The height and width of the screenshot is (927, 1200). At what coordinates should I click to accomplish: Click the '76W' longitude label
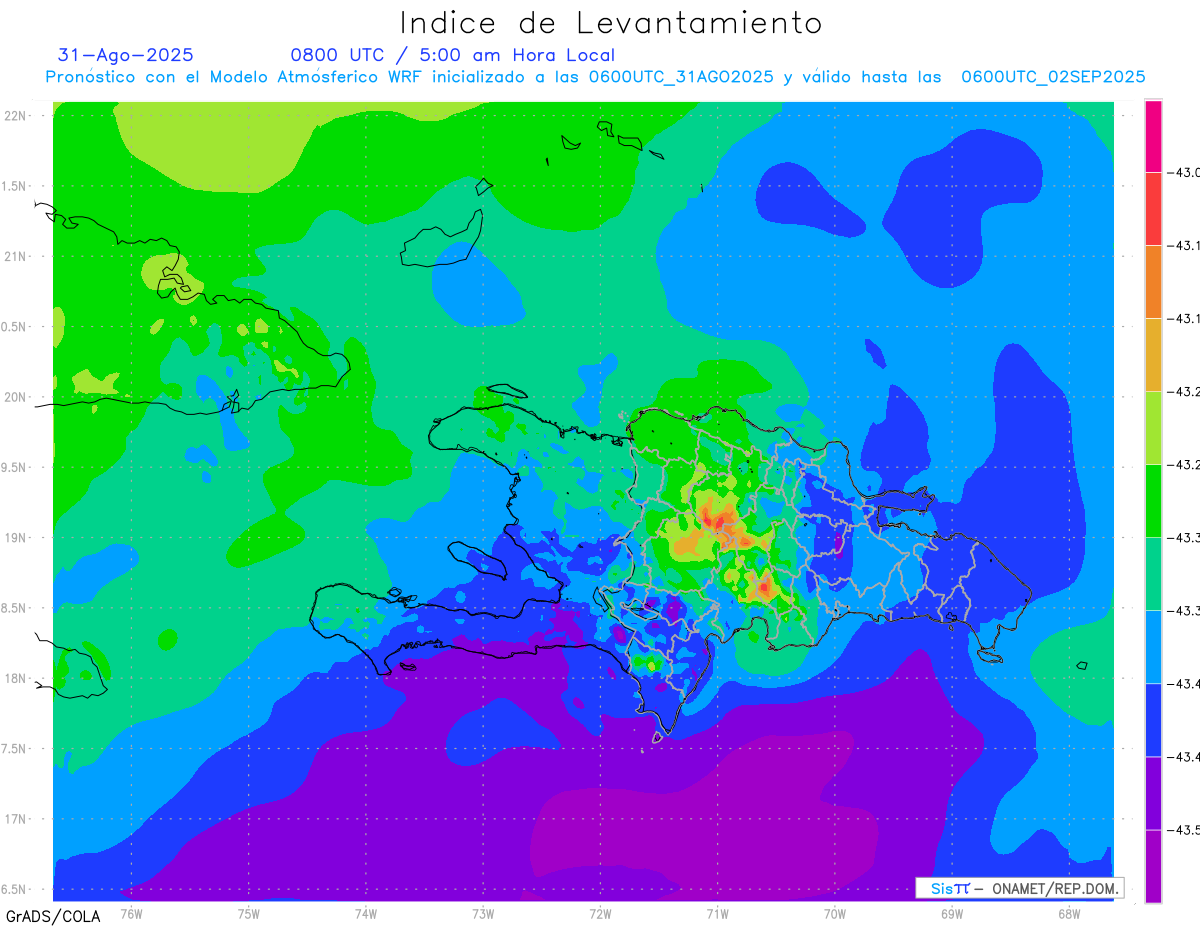tap(131, 913)
